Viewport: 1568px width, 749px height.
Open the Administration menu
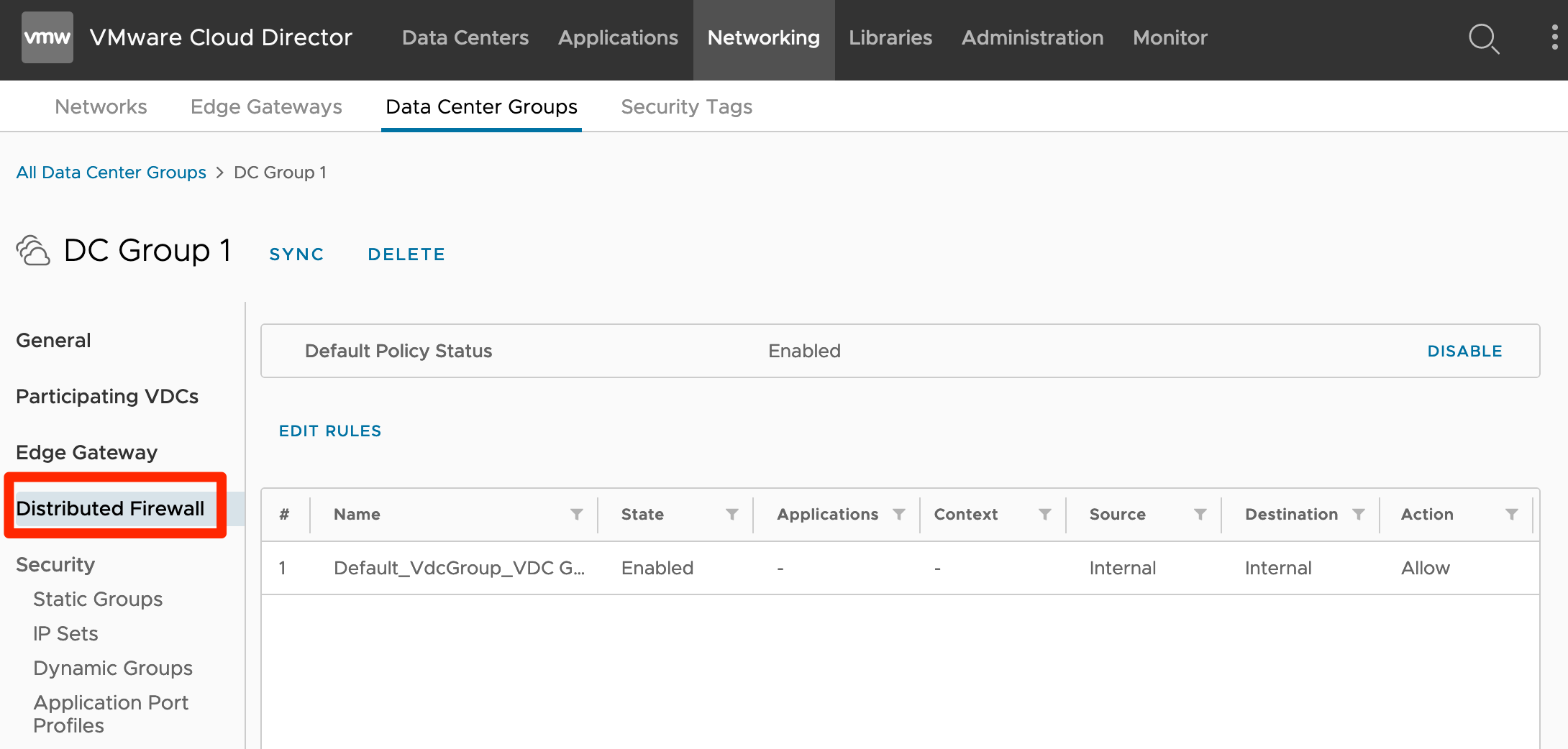[1032, 37]
